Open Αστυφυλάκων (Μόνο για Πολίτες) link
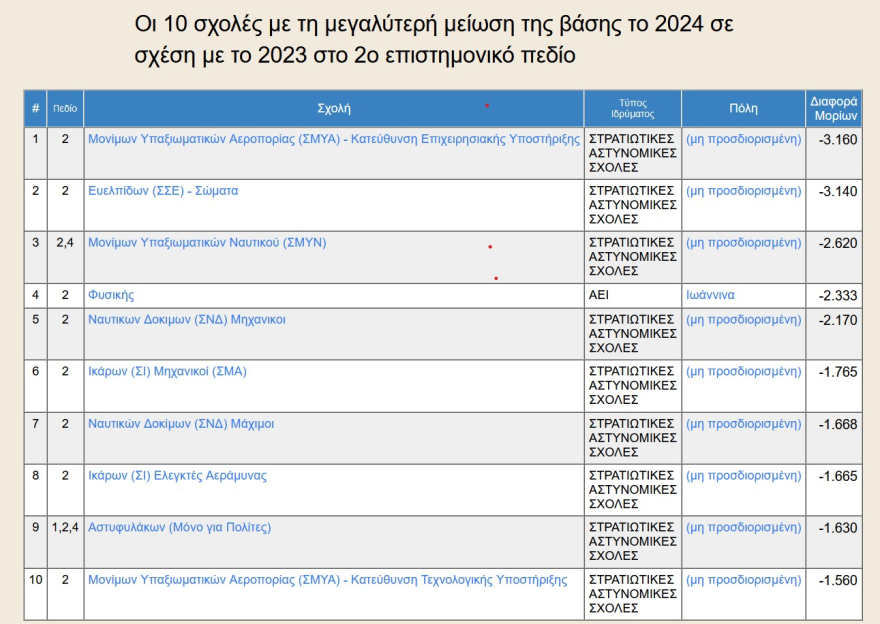880x624 pixels. click(x=179, y=527)
